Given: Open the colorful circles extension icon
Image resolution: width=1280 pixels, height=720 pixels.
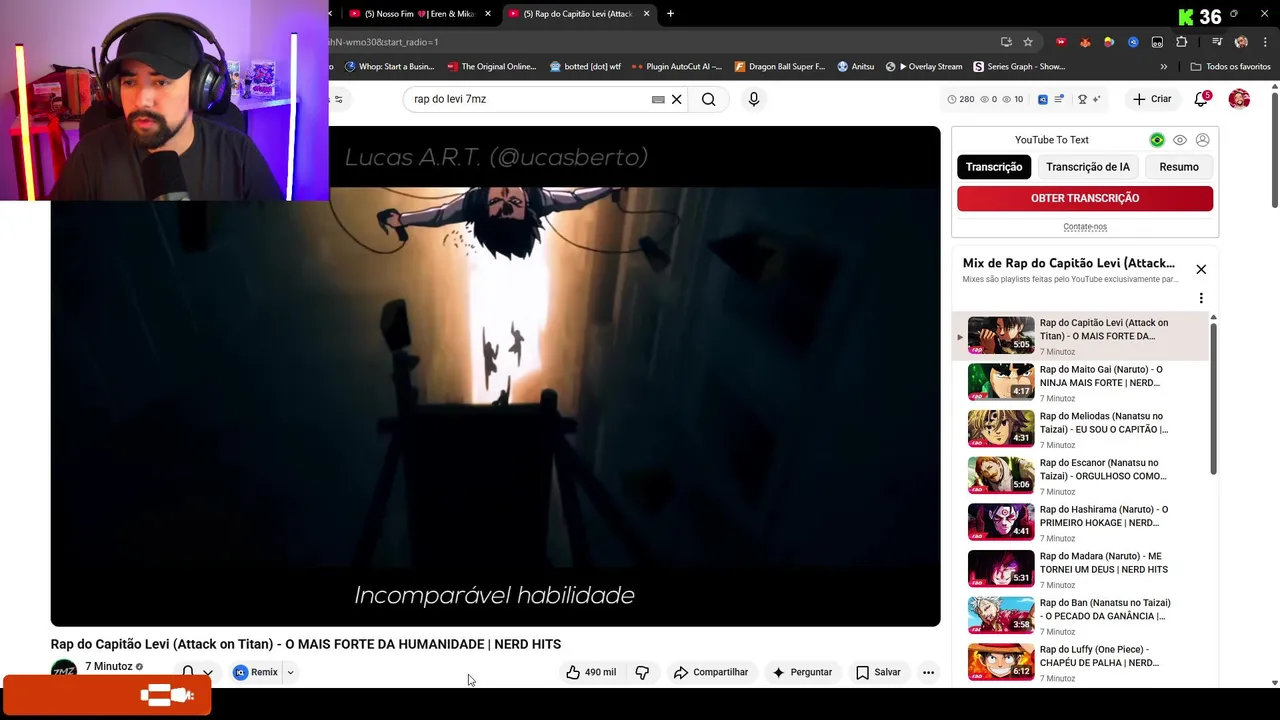Looking at the screenshot, I should (x=1109, y=42).
